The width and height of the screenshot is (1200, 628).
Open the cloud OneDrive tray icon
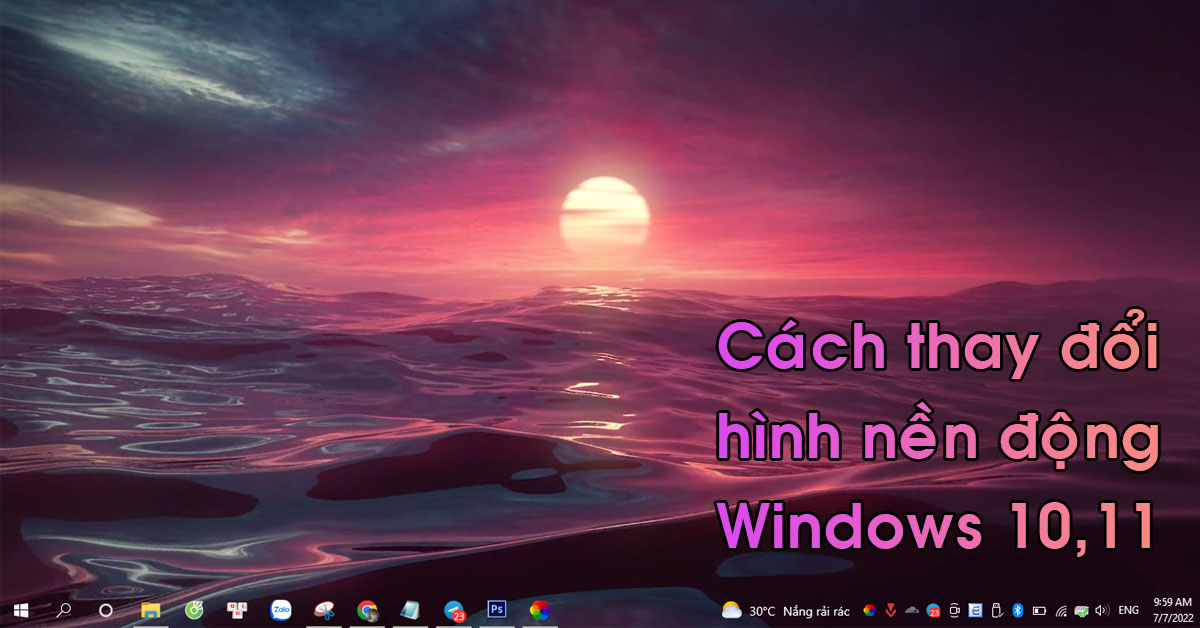click(x=911, y=609)
